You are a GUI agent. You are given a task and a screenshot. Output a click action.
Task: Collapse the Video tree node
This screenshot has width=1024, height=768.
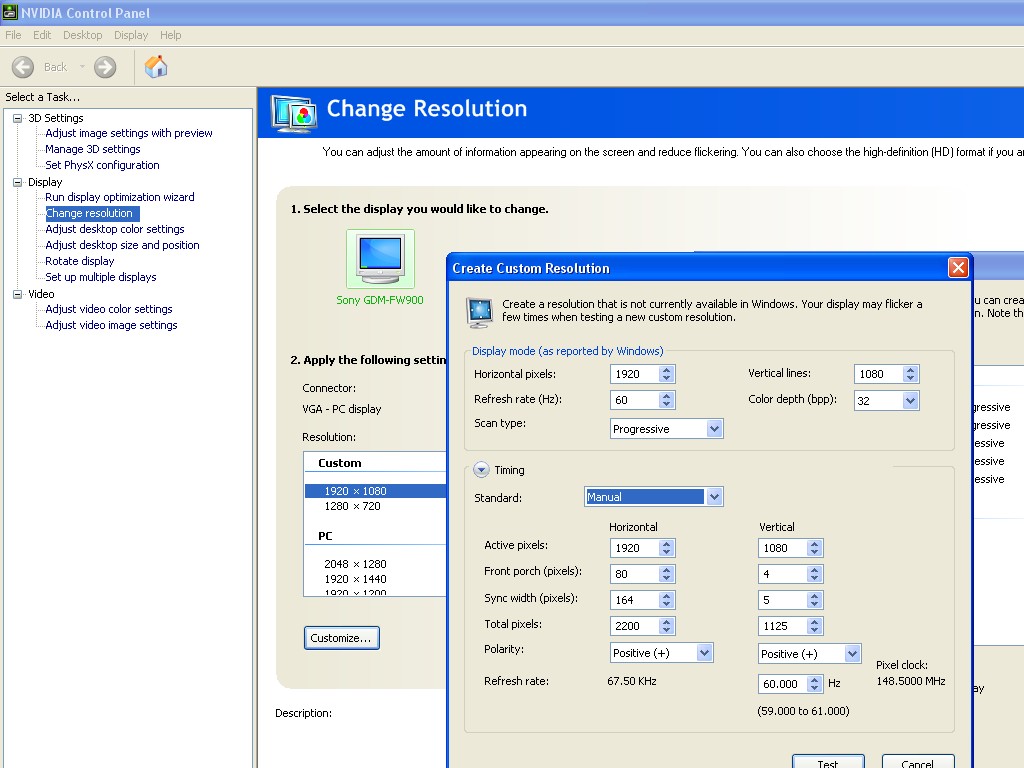coord(18,294)
